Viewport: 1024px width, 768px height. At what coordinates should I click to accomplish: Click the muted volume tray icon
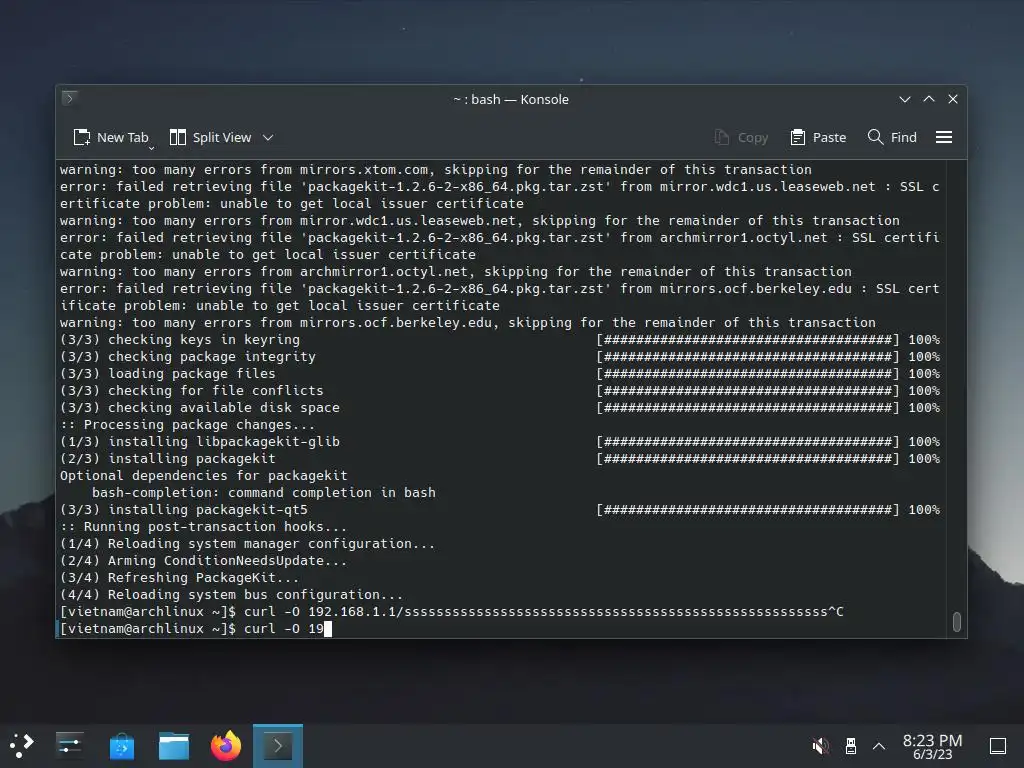click(821, 745)
